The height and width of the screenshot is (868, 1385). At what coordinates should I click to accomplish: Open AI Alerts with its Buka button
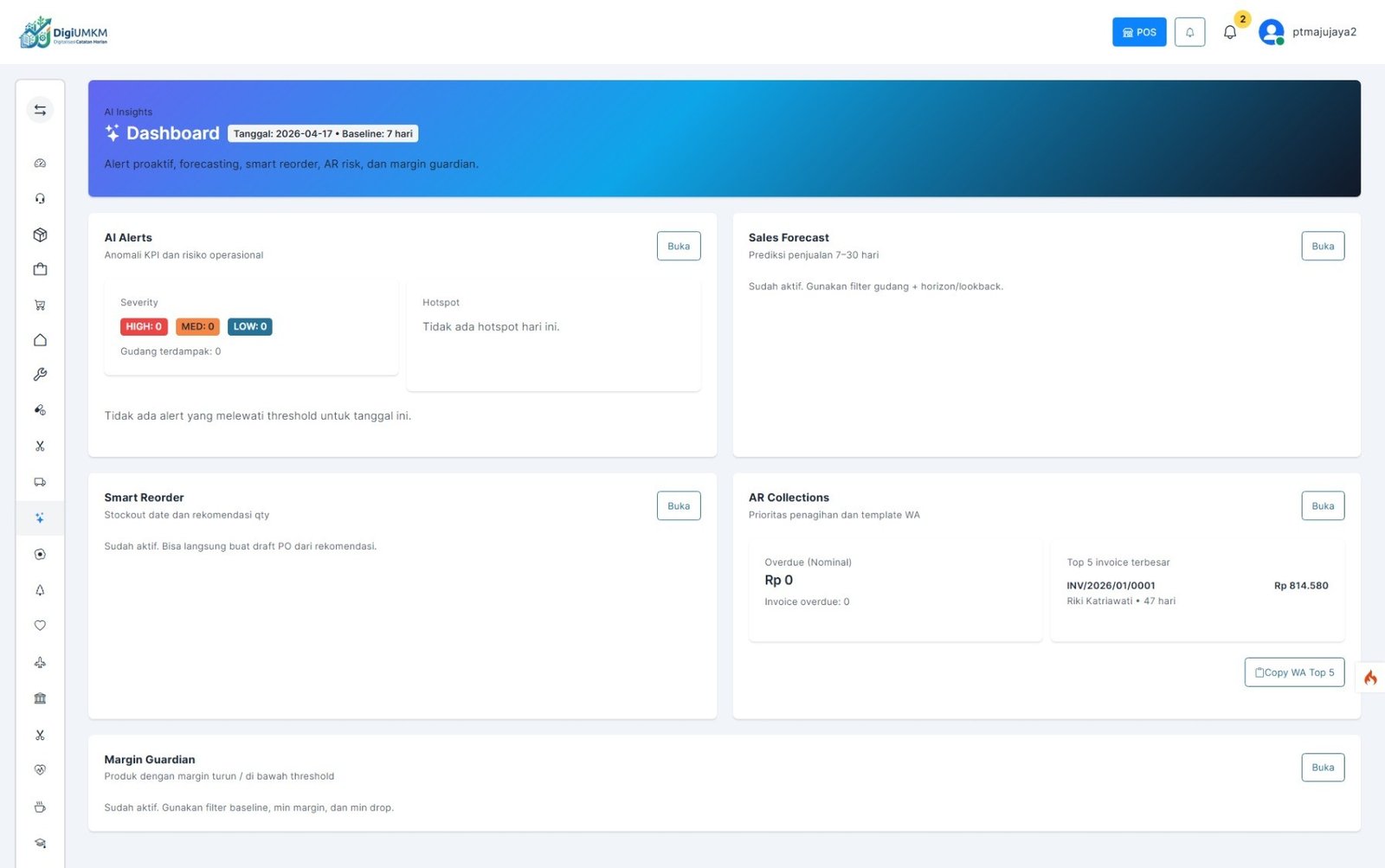click(x=679, y=246)
